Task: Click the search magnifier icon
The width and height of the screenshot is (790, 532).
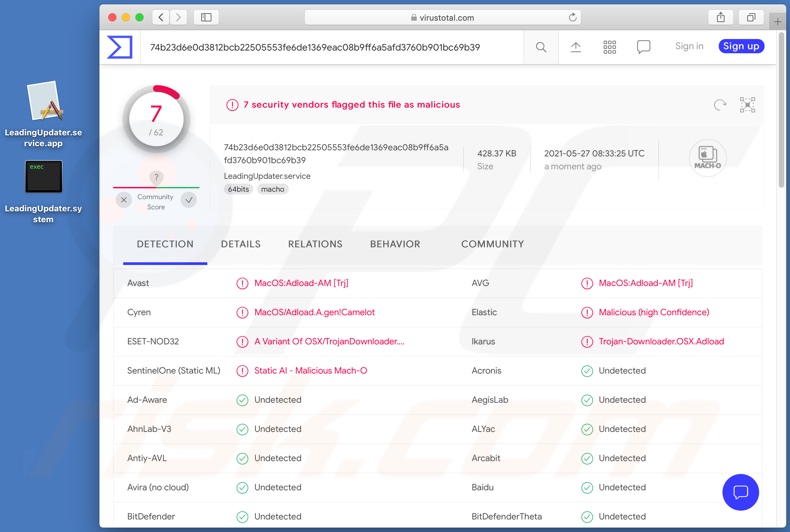Action: (541, 47)
